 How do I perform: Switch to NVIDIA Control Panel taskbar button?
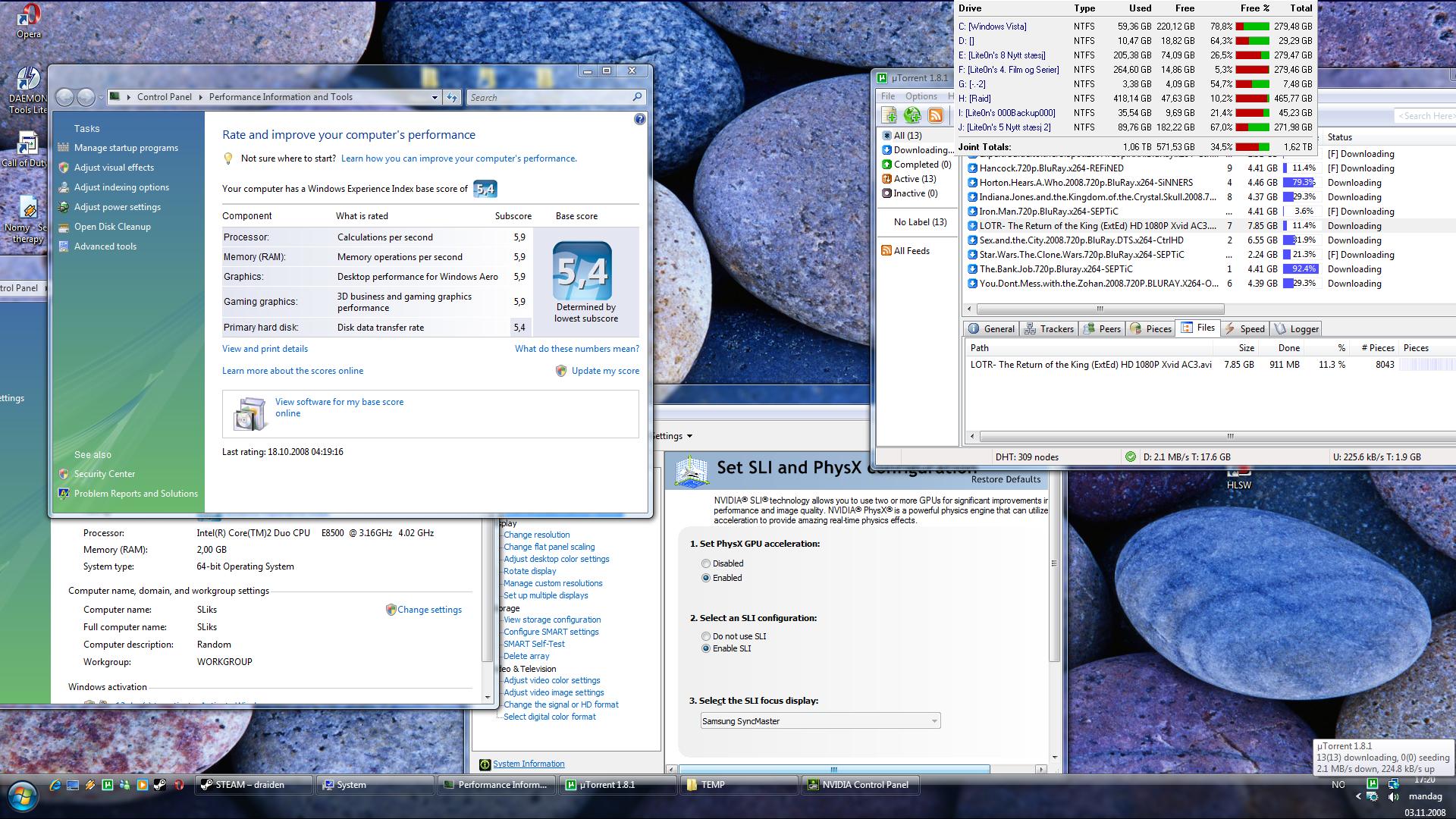861,785
